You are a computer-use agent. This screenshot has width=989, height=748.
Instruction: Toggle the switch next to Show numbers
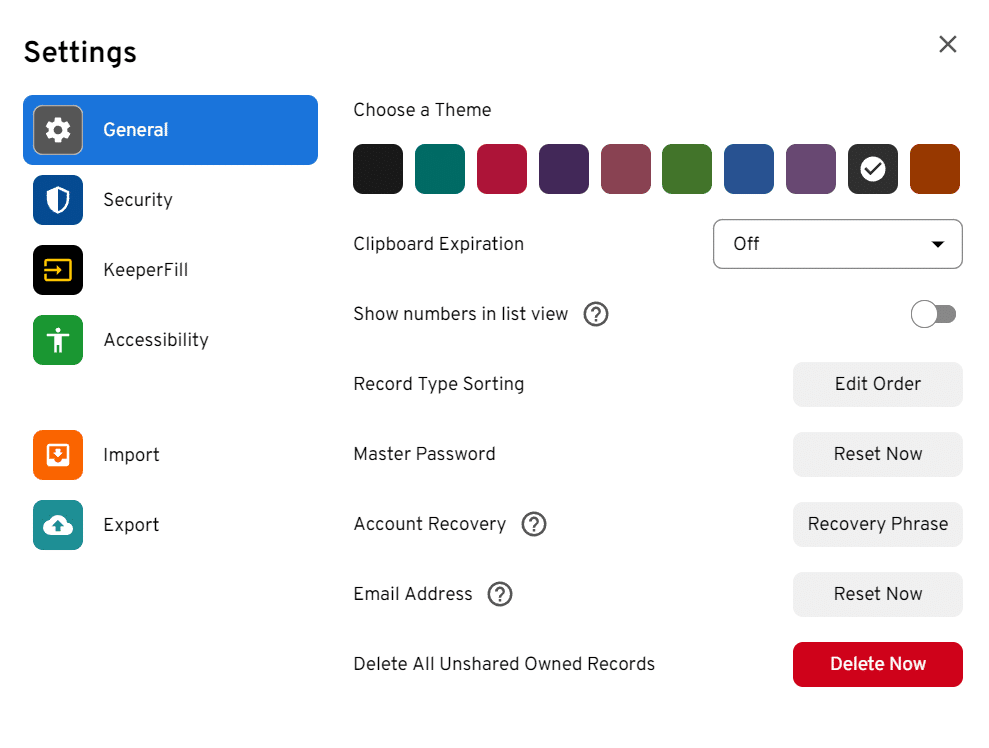tap(933, 314)
